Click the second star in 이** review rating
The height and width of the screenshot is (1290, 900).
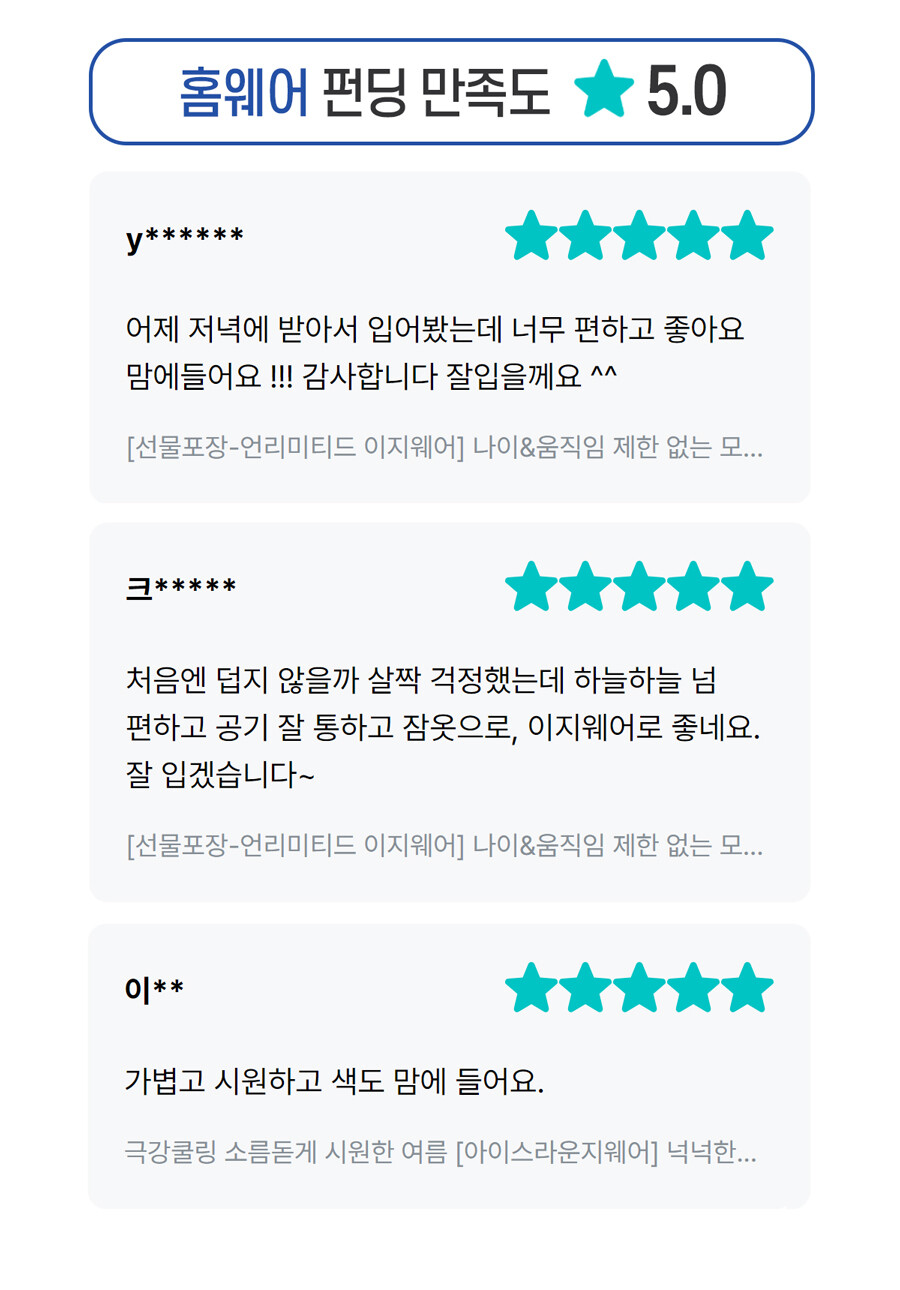pyautogui.click(x=586, y=988)
